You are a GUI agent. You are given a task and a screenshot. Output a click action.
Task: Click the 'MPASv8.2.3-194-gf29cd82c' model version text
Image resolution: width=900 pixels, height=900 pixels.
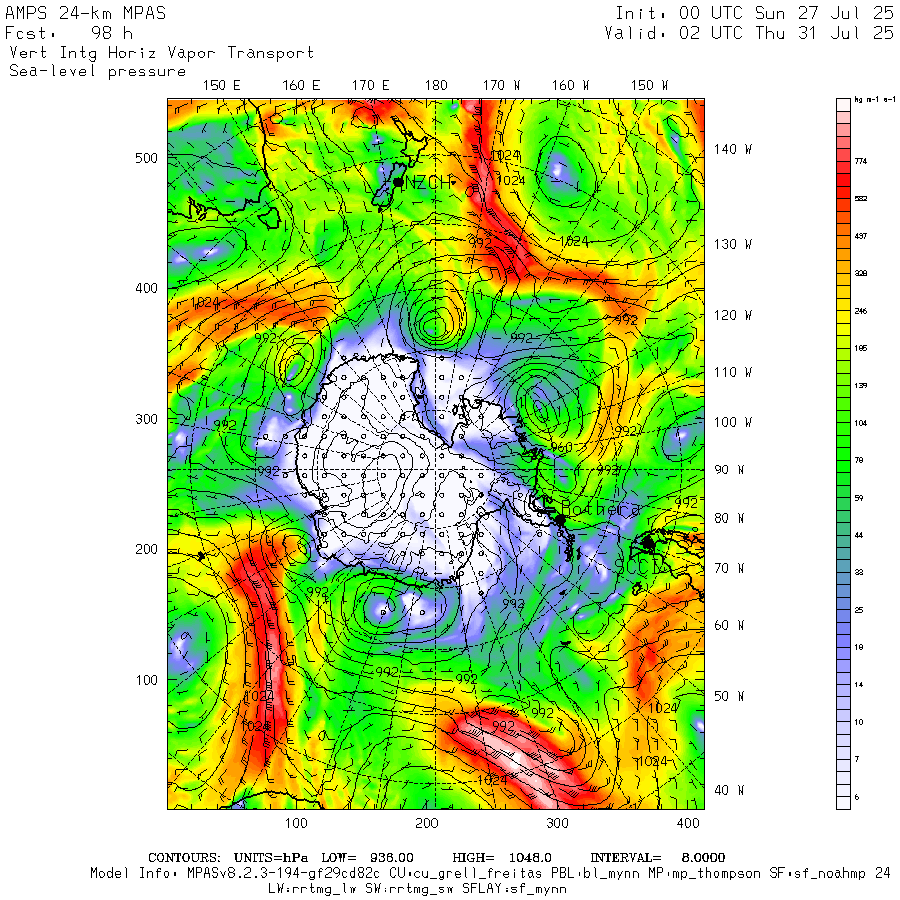283,874
